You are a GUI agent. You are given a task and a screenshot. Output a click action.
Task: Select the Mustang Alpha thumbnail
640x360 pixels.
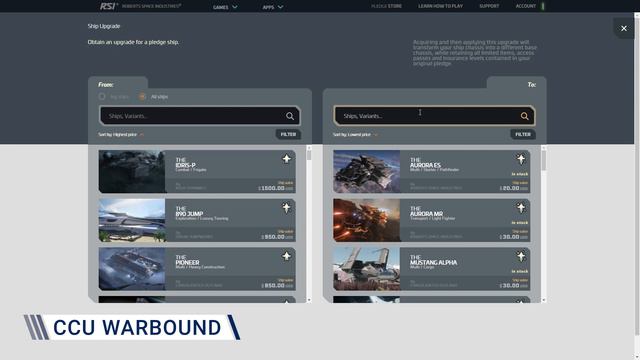tap(367, 269)
